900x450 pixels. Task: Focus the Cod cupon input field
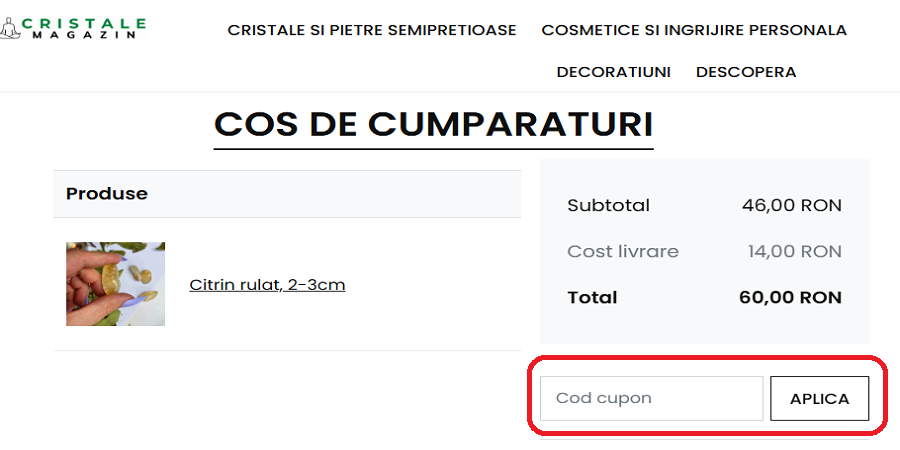click(651, 398)
